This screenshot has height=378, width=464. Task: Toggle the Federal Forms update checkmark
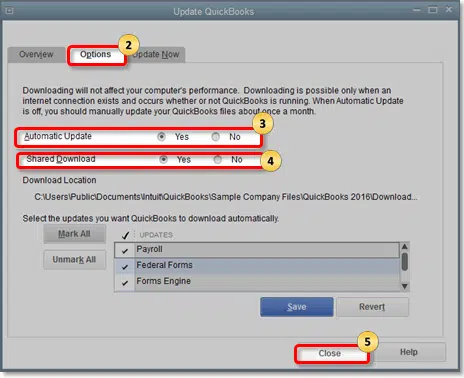point(125,266)
